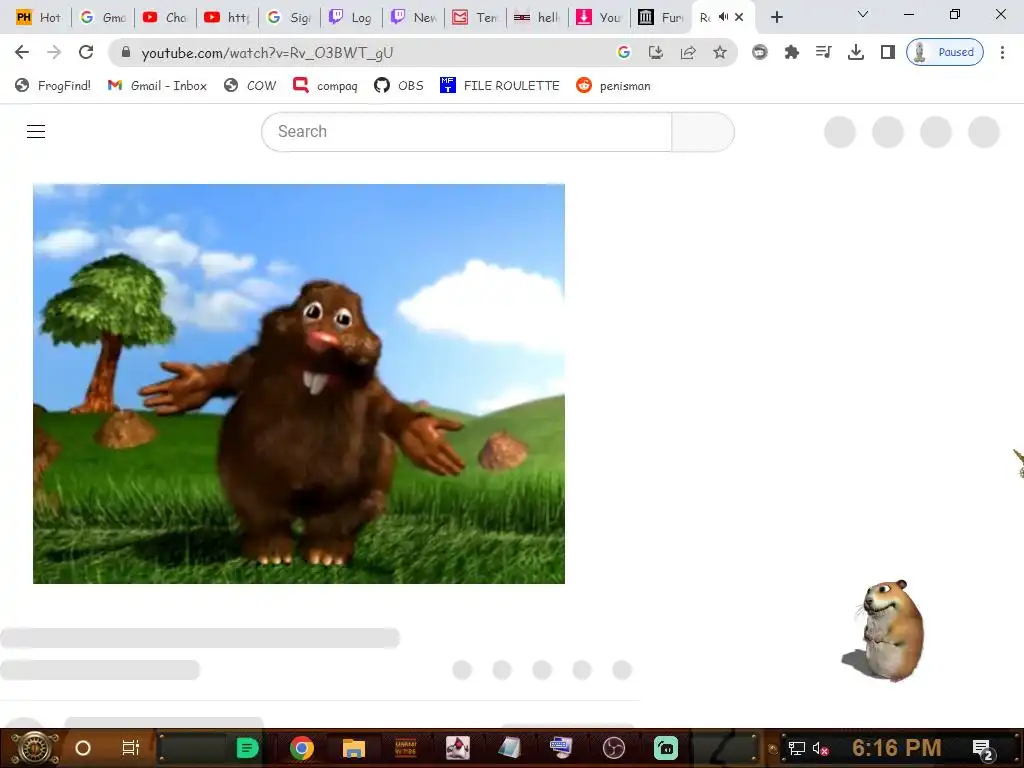
Task: Open the penisman Reddit bookmark
Action: pos(613,86)
